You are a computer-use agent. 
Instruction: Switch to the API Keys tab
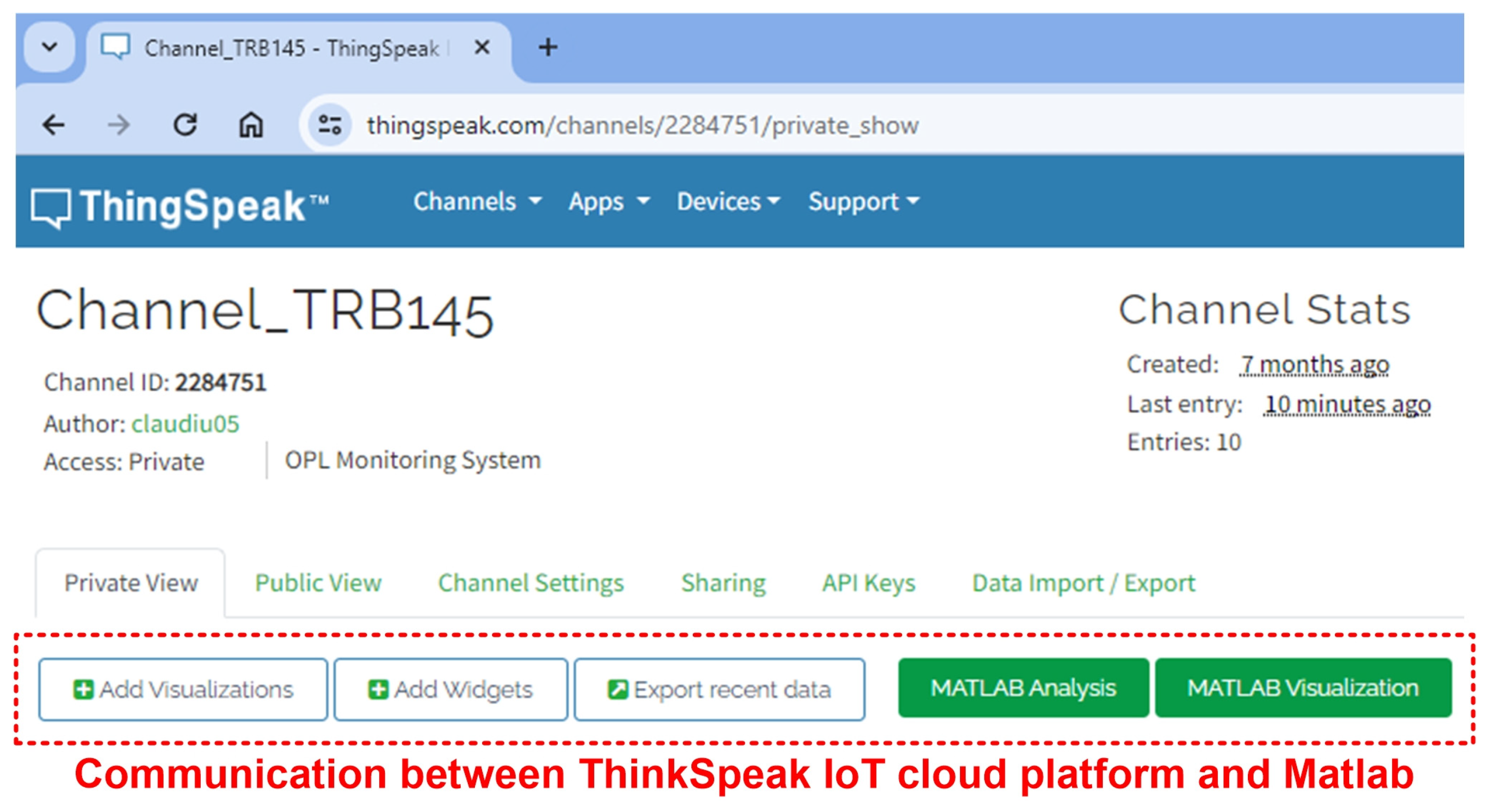click(868, 583)
